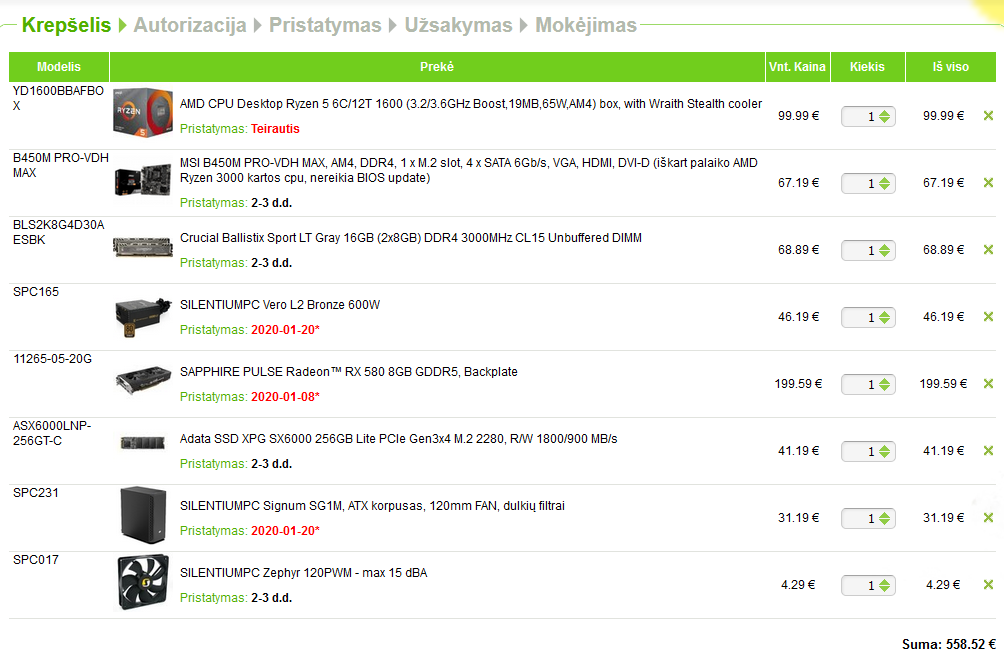
Task: Open the Crucial Ballistix Sport LT Gray link
Action: click(410, 237)
